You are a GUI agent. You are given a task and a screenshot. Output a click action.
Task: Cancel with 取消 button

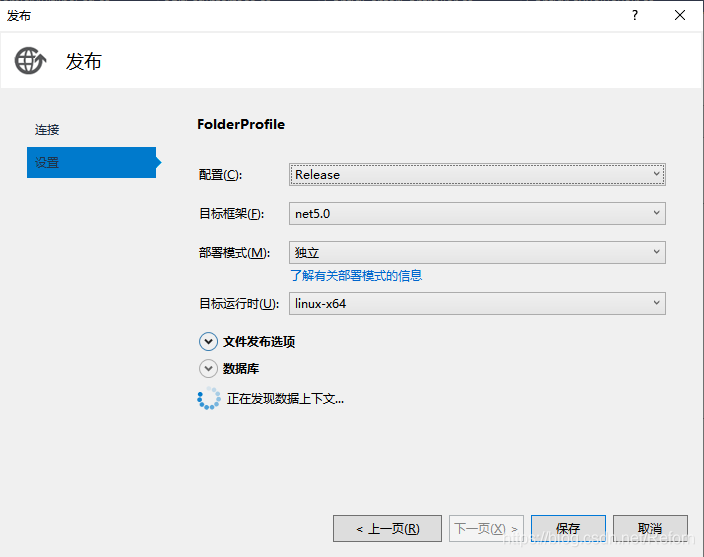[651, 529]
